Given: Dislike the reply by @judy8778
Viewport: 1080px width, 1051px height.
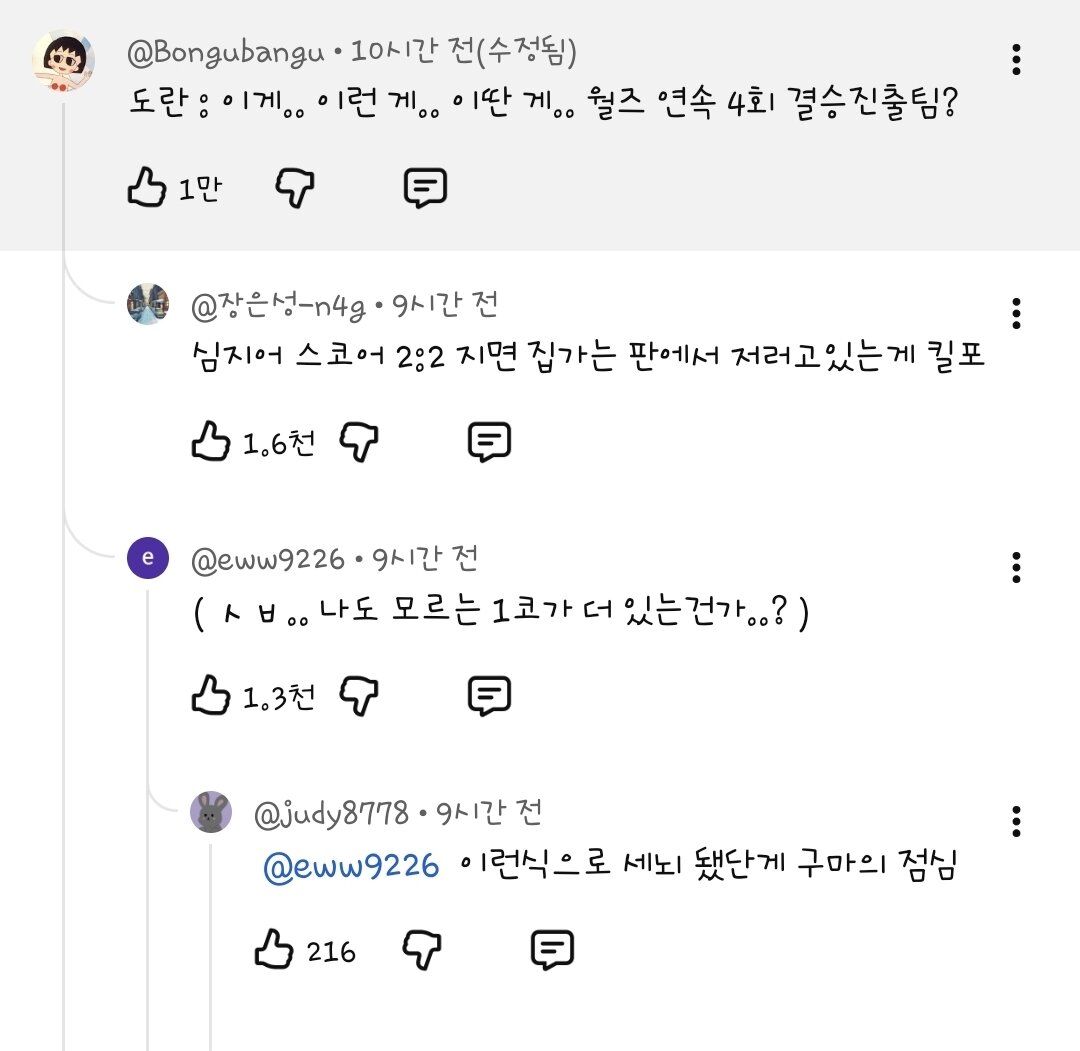Looking at the screenshot, I should 422,950.
